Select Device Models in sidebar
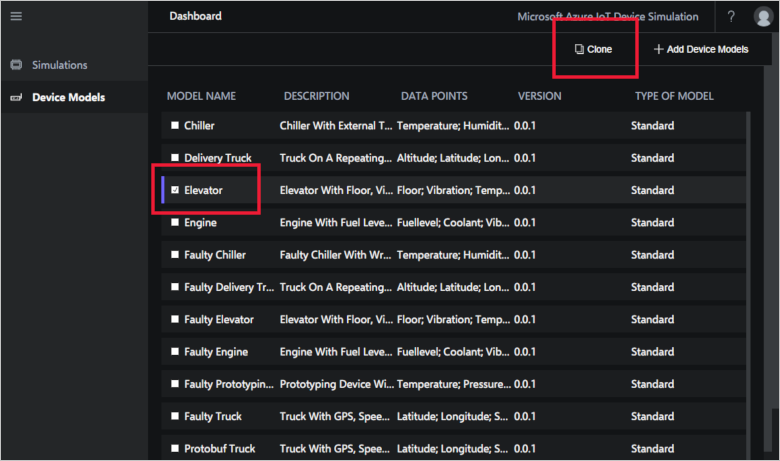Viewport: 780px width, 461px height. pos(69,97)
